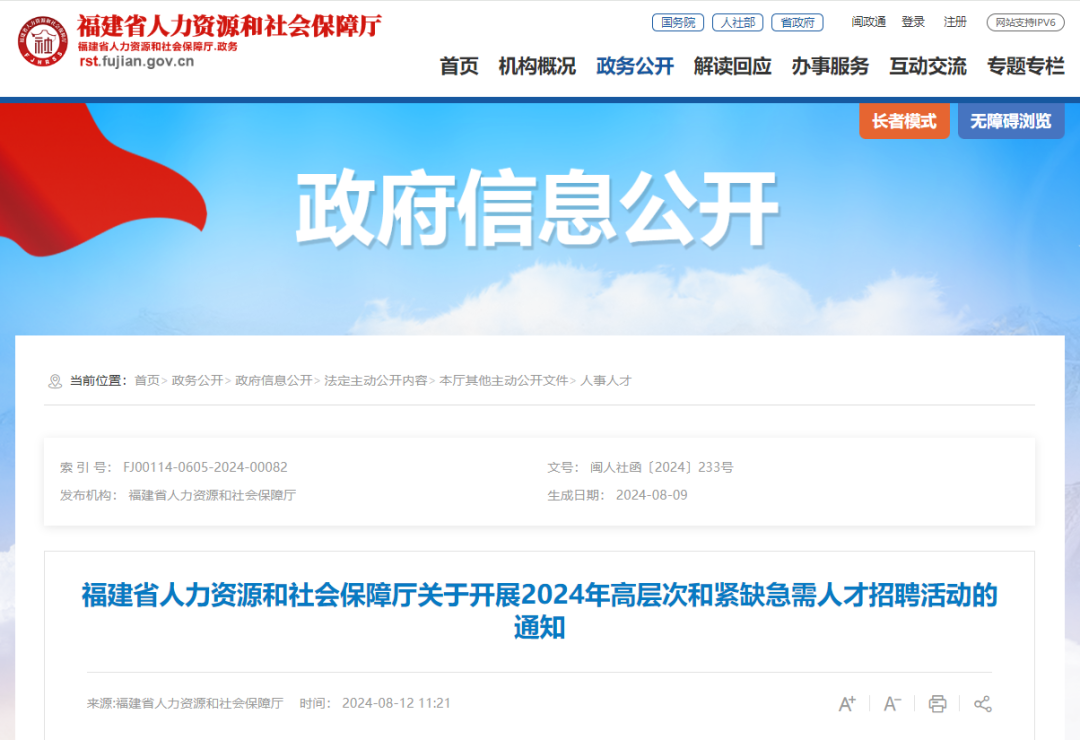Click the print page icon
The height and width of the screenshot is (740, 1080).
click(937, 703)
